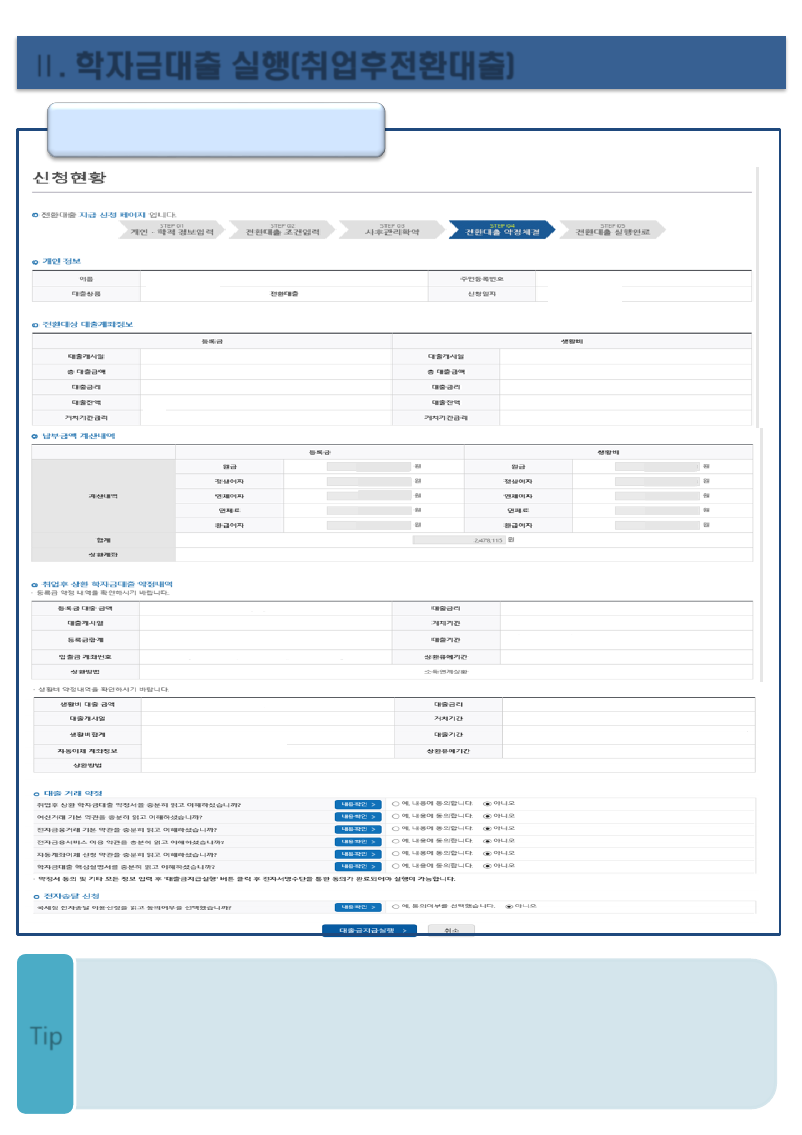The image size is (802, 1135).
Task: Select agree radio for 취업후 상환 학자금대출 약정서
Action: (x=395, y=803)
